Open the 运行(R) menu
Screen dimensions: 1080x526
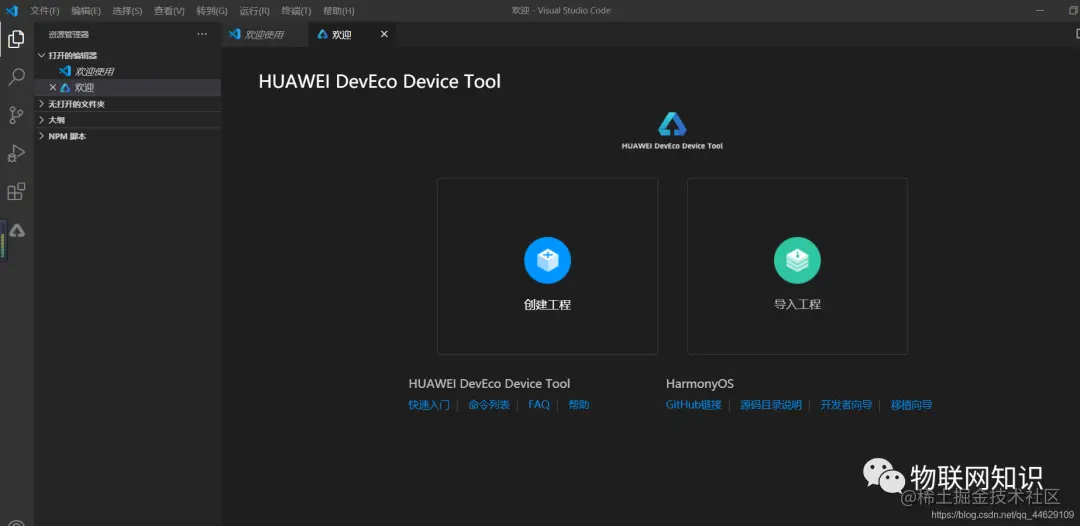point(254,11)
